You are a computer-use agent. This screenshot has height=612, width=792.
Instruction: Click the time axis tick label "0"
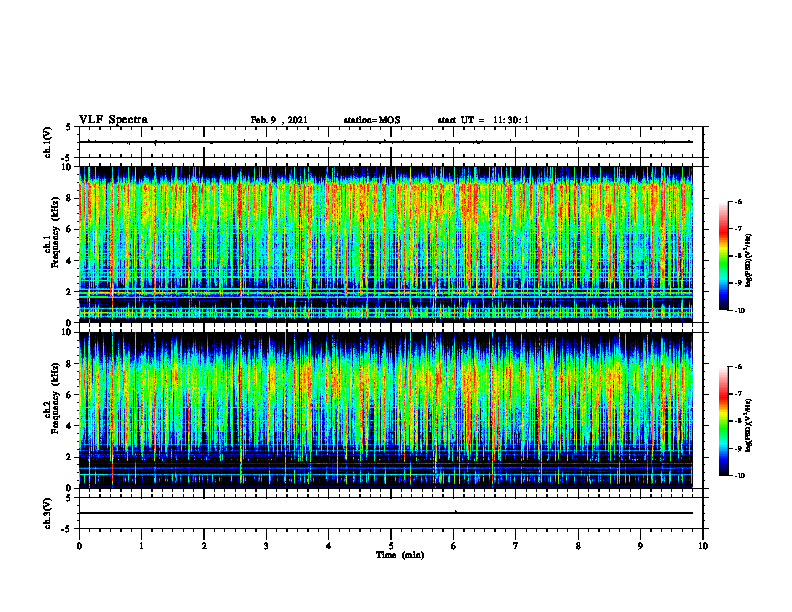coord(79,546)
